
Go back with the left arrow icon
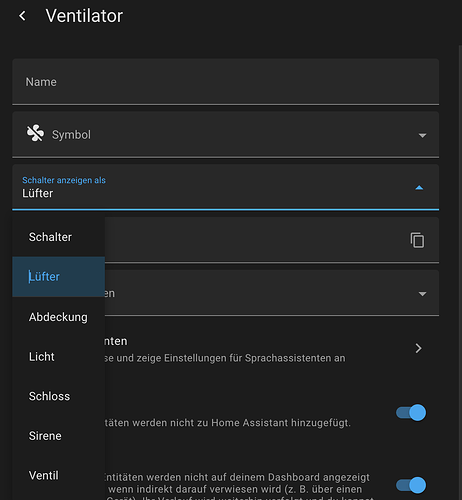tap(22, 16)
